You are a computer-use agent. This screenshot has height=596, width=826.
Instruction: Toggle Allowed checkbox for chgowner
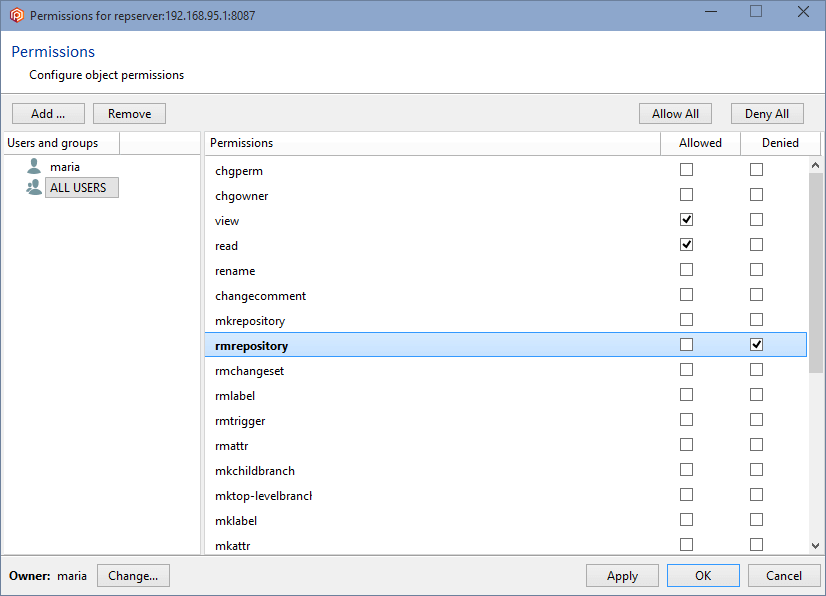[x=686, y=194]
